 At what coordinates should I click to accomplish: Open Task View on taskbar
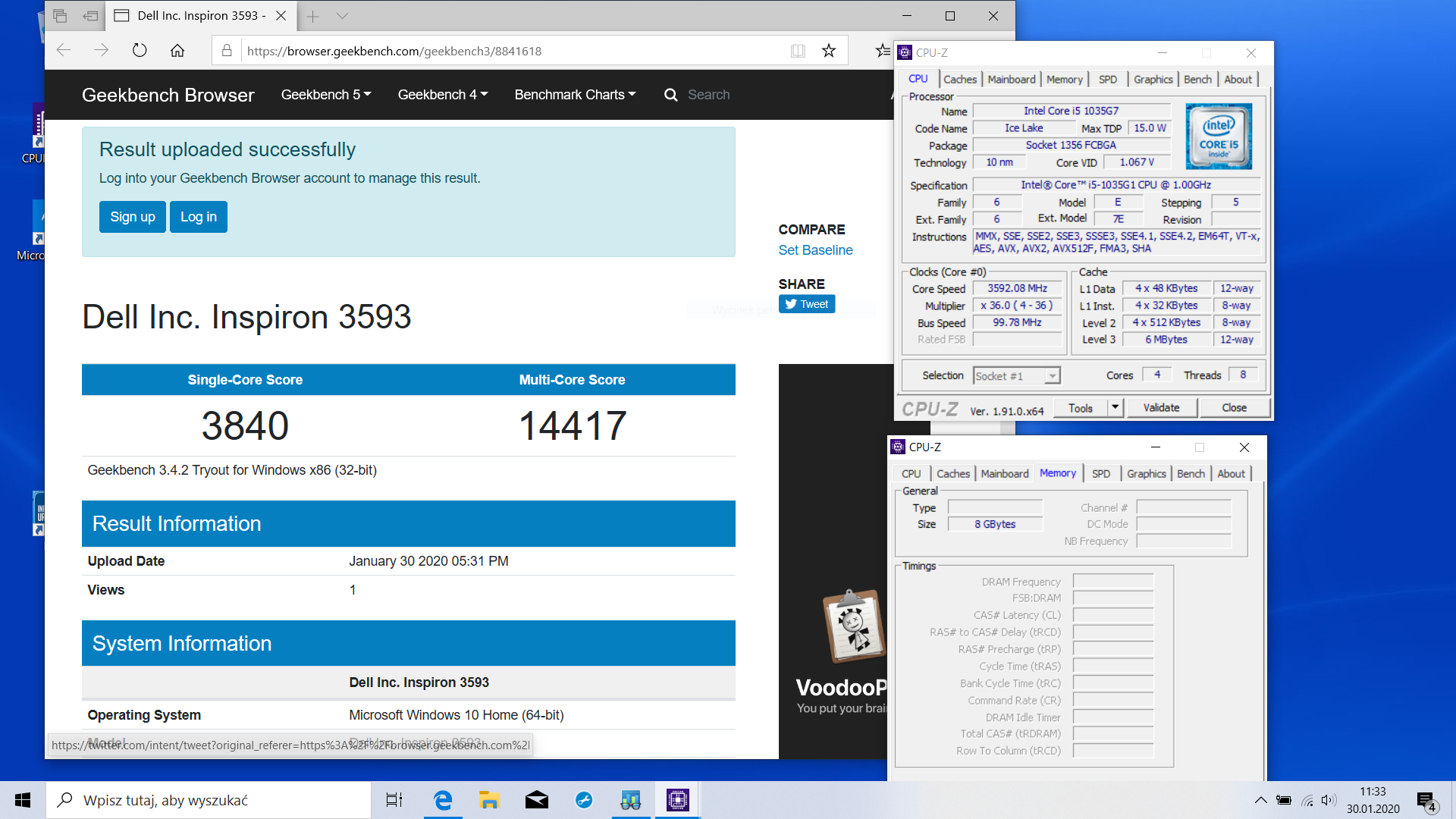point(394,800)
